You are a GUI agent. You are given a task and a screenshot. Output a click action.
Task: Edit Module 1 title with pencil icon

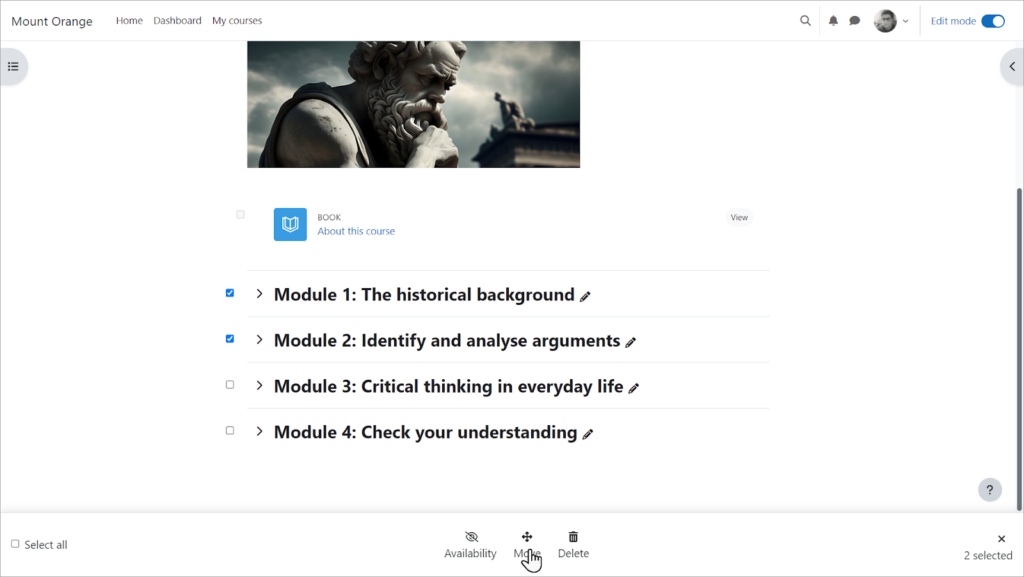click(x=585, y=296)
